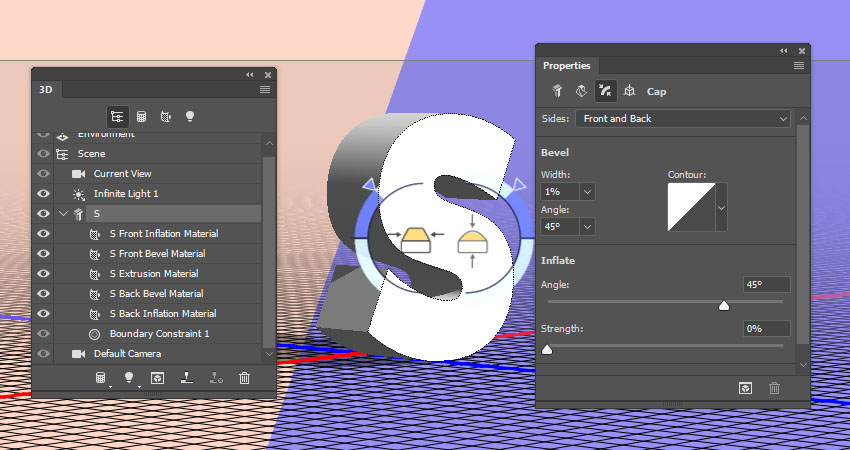Collapse the Properties panel with double arrows

[x=784, y=50]
